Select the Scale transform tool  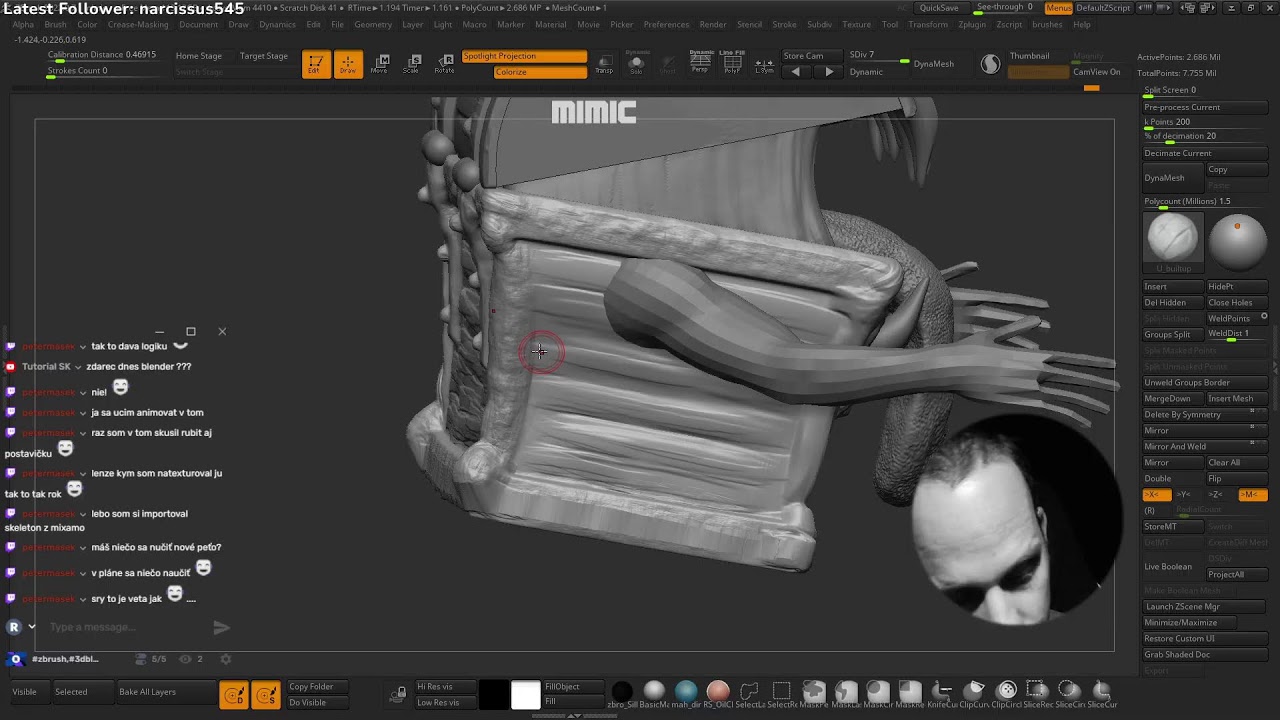(x=412, y=64)
